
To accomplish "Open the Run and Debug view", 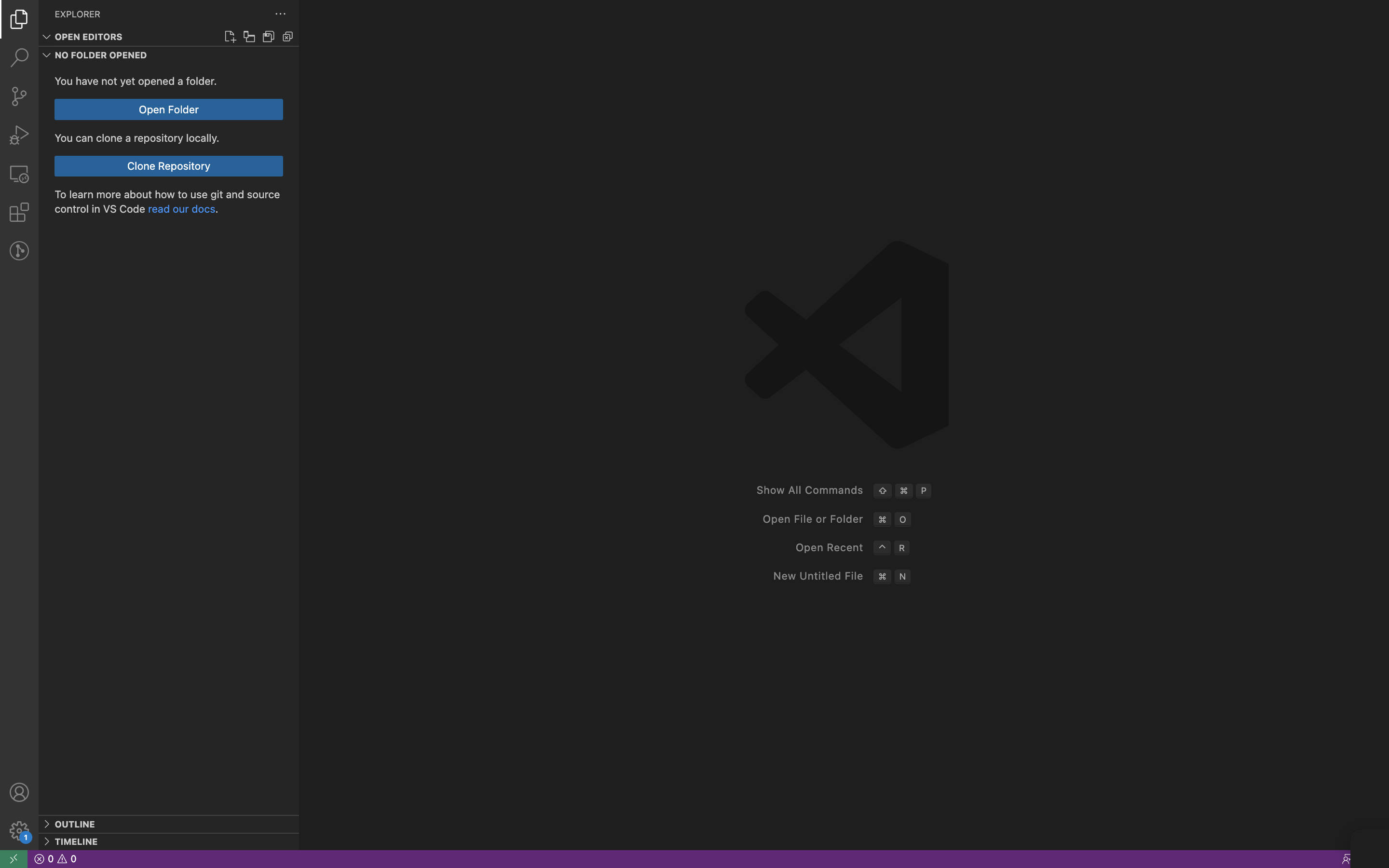I will (19, 135).
